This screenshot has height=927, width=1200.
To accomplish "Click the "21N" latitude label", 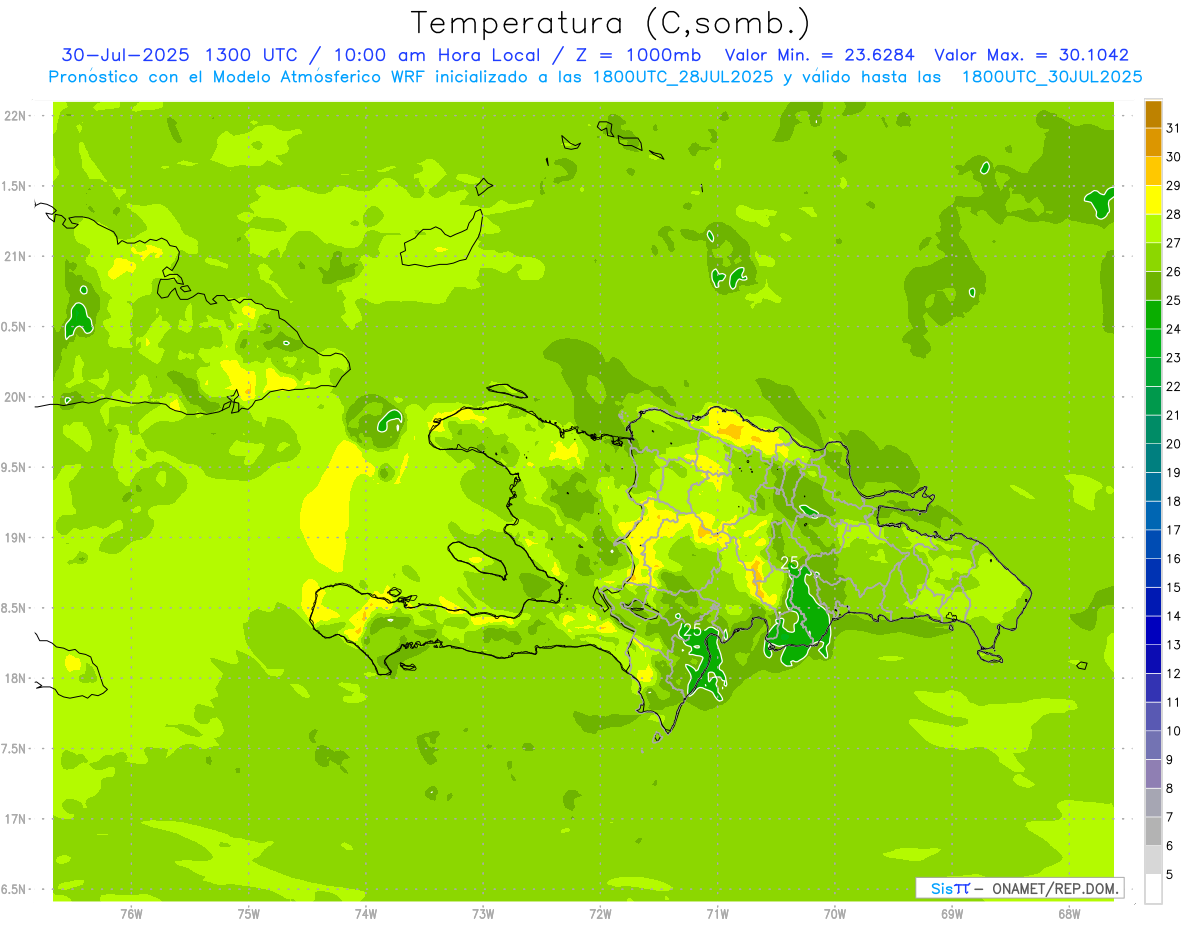I will tap(15, 256).
